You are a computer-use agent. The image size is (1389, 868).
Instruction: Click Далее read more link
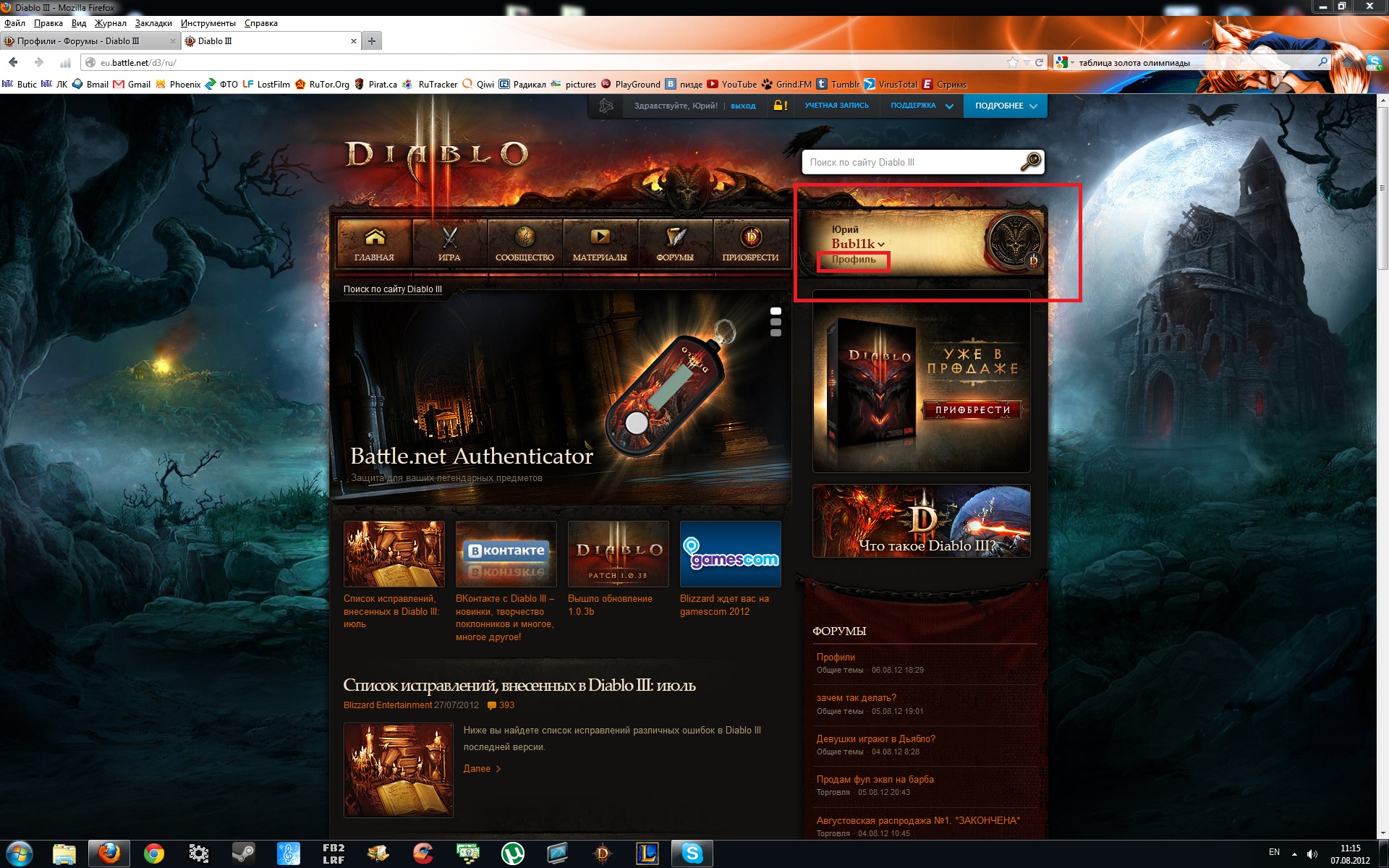(x=482, y=769)
